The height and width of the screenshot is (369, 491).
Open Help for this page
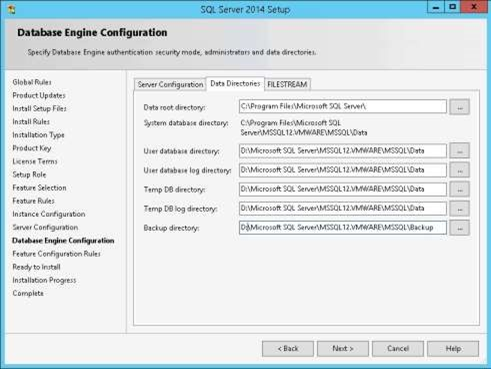click(453, 349)
